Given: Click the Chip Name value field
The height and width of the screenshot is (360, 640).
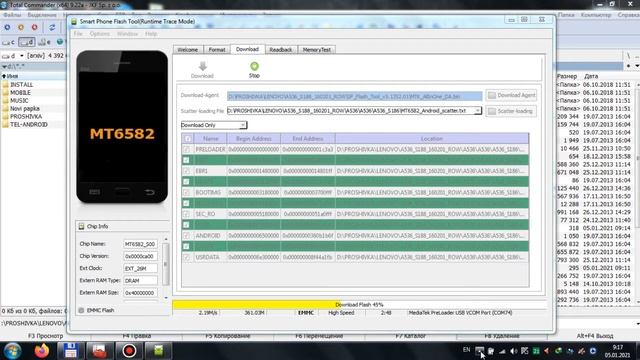Looking at the screenshot, I should [140, 244].
